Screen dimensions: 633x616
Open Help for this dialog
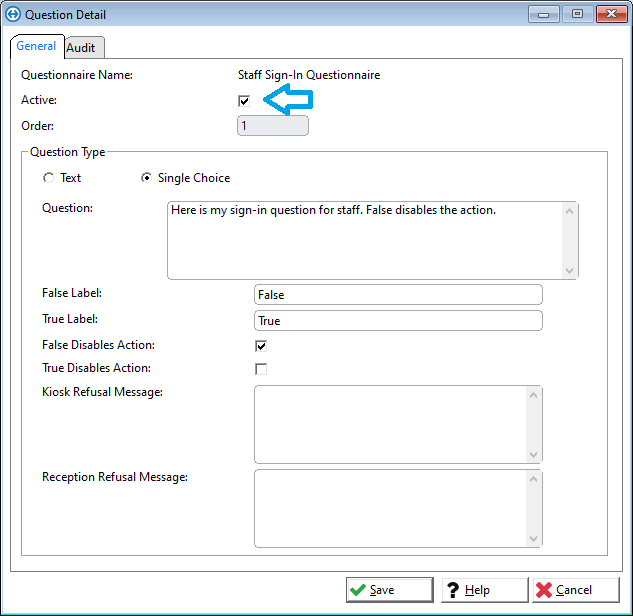click(484, 590)
